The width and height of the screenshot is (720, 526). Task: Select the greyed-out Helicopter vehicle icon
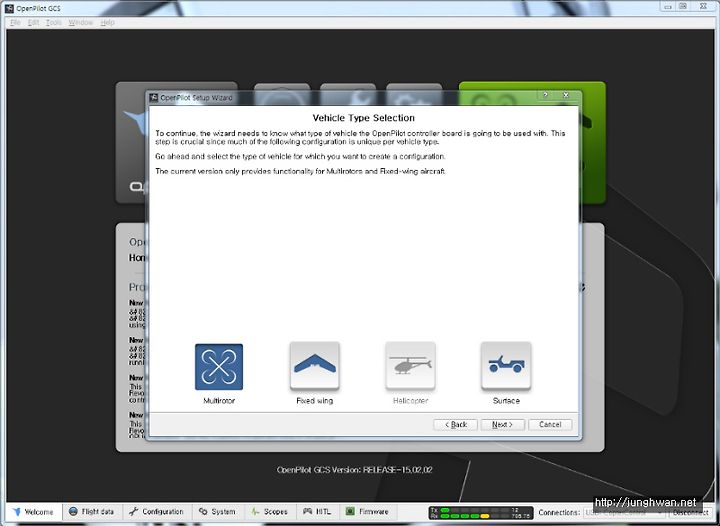pyautogui.click(x=410, y=366)
